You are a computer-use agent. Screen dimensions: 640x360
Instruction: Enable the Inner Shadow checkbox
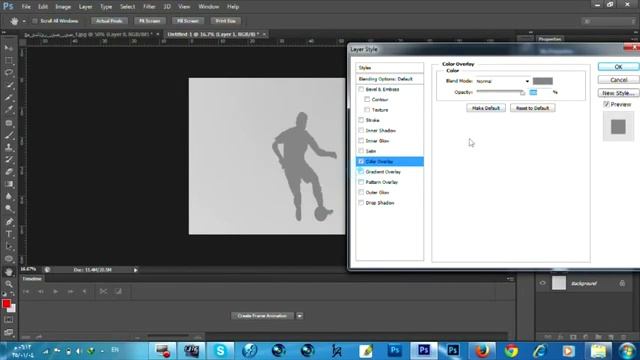pos(361,130)
